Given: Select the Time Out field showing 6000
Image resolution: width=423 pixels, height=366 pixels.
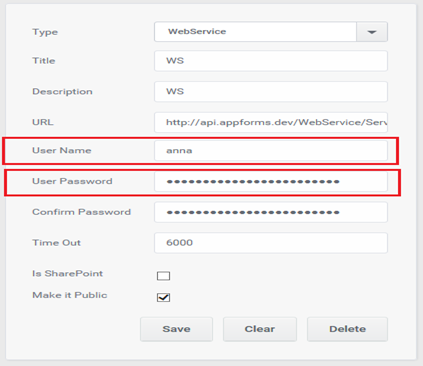Looking at the screenshot, I should pyautogui.click(x=271, y=243).
